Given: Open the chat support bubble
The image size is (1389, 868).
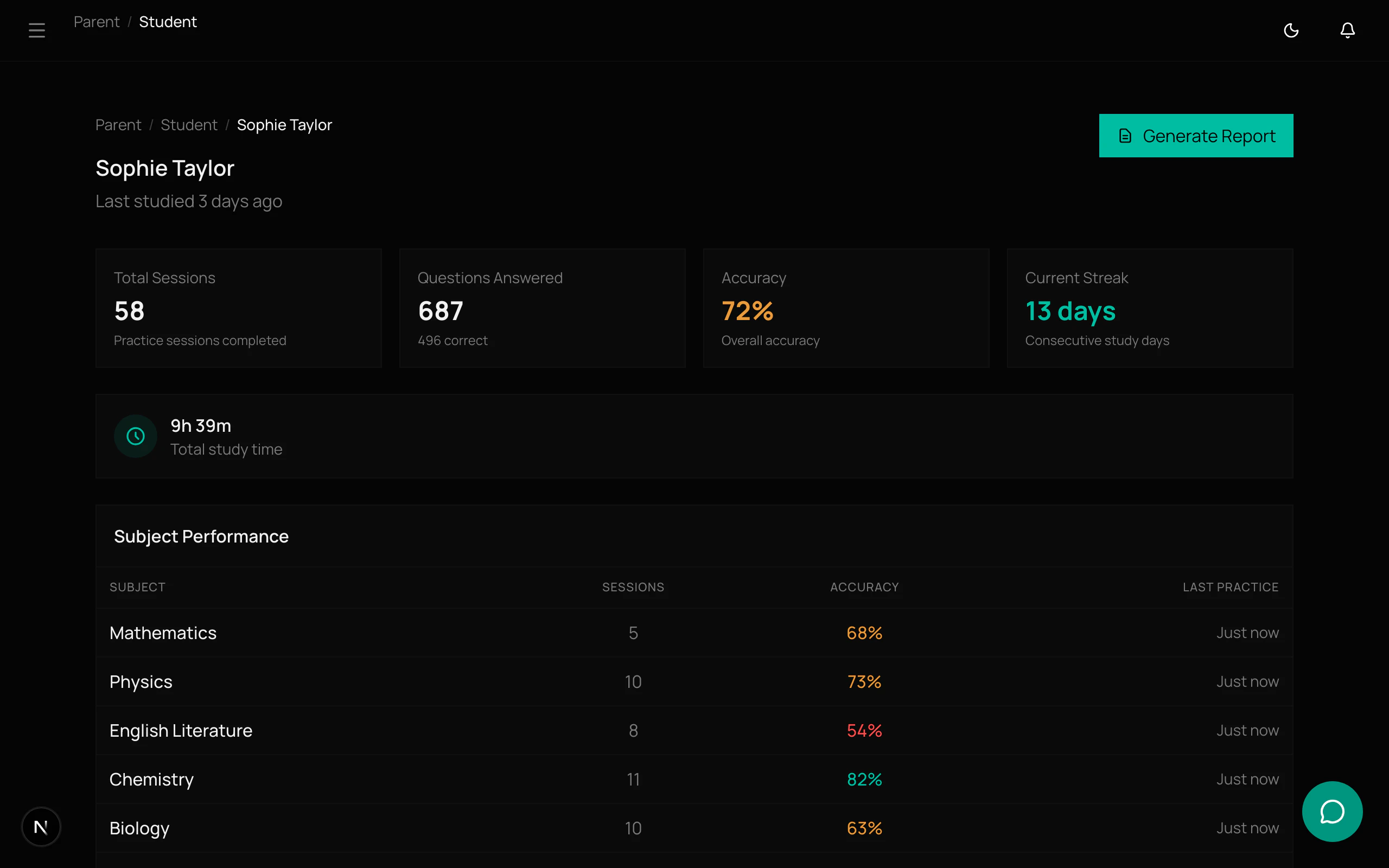Looking at the screenshot, I should pyautogui.click(x=1331, y=811).
